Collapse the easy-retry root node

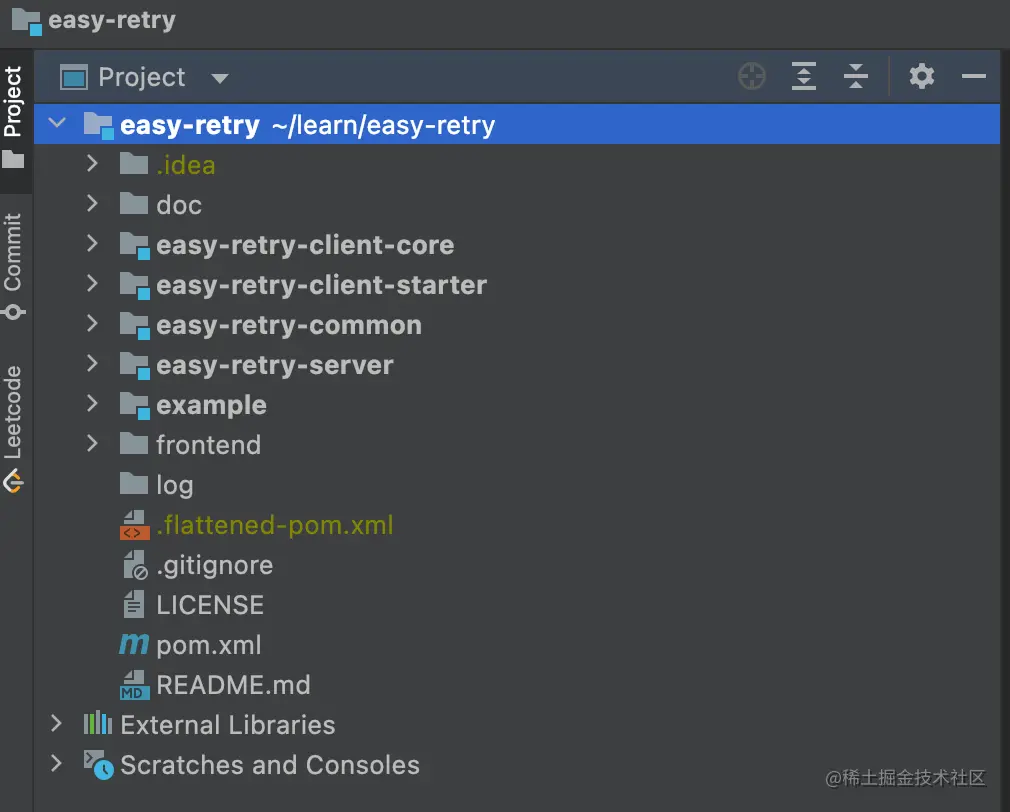tap(57, 122)
